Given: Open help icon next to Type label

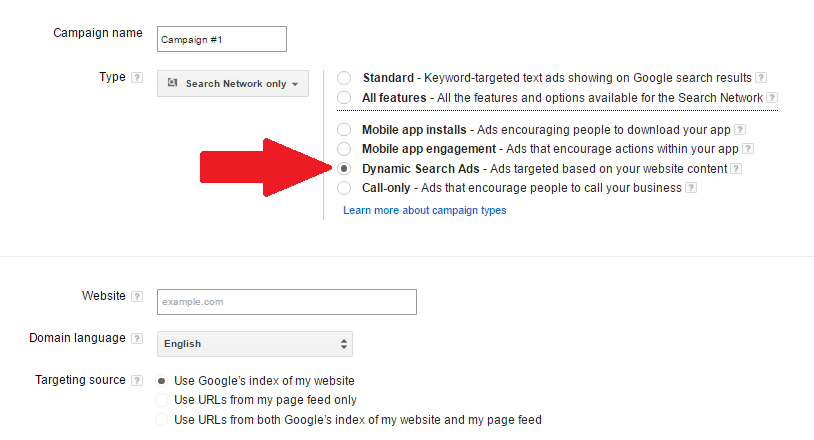Looking at the screenshot, I should (137, 77).
